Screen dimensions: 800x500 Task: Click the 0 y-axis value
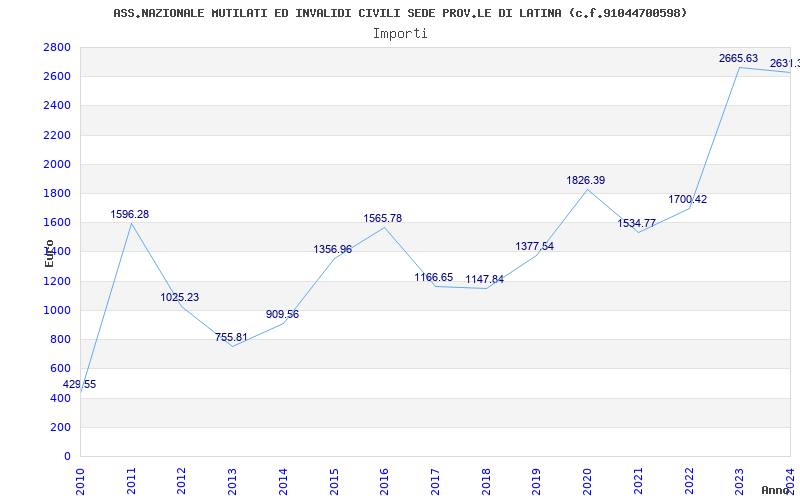click(67, 456)
